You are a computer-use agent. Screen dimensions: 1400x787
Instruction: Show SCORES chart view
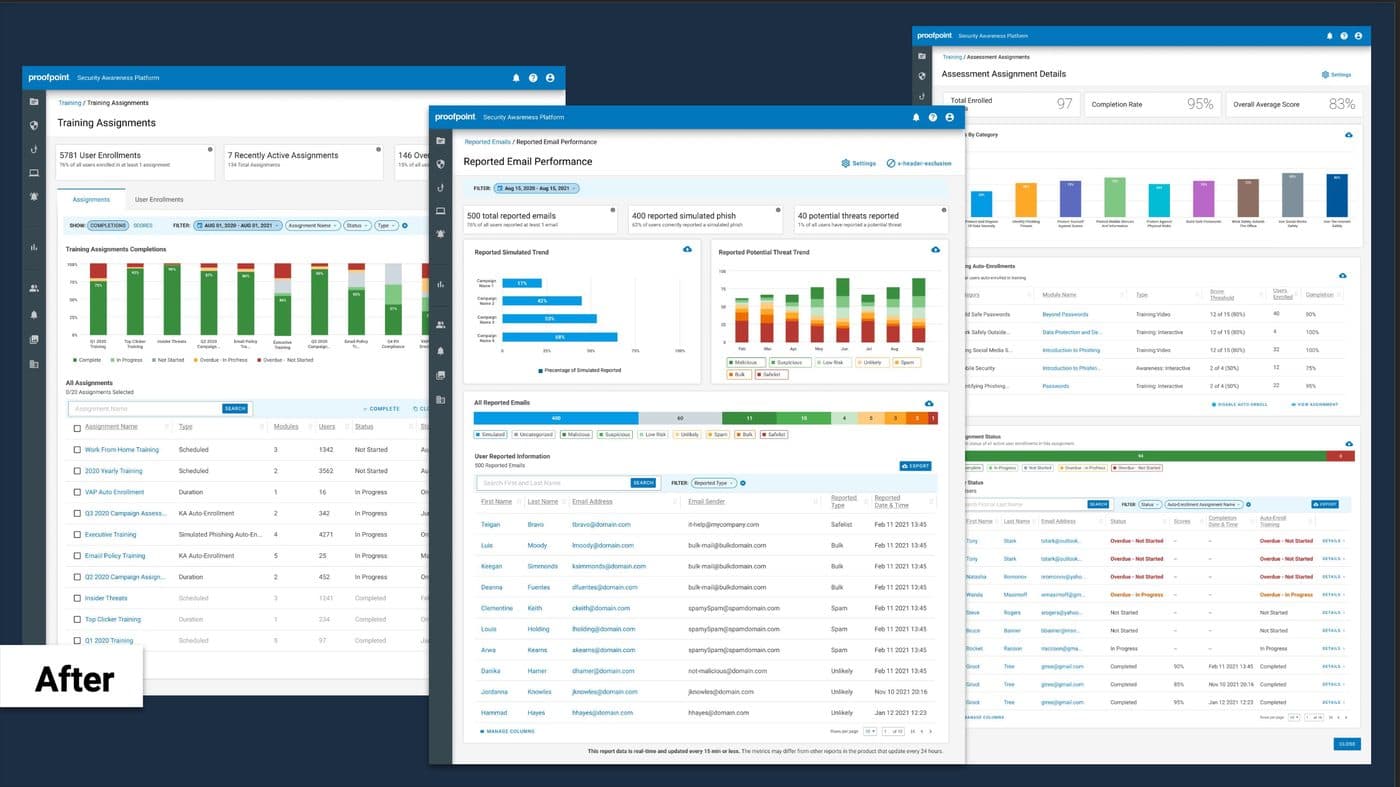[x=143, y=226]
